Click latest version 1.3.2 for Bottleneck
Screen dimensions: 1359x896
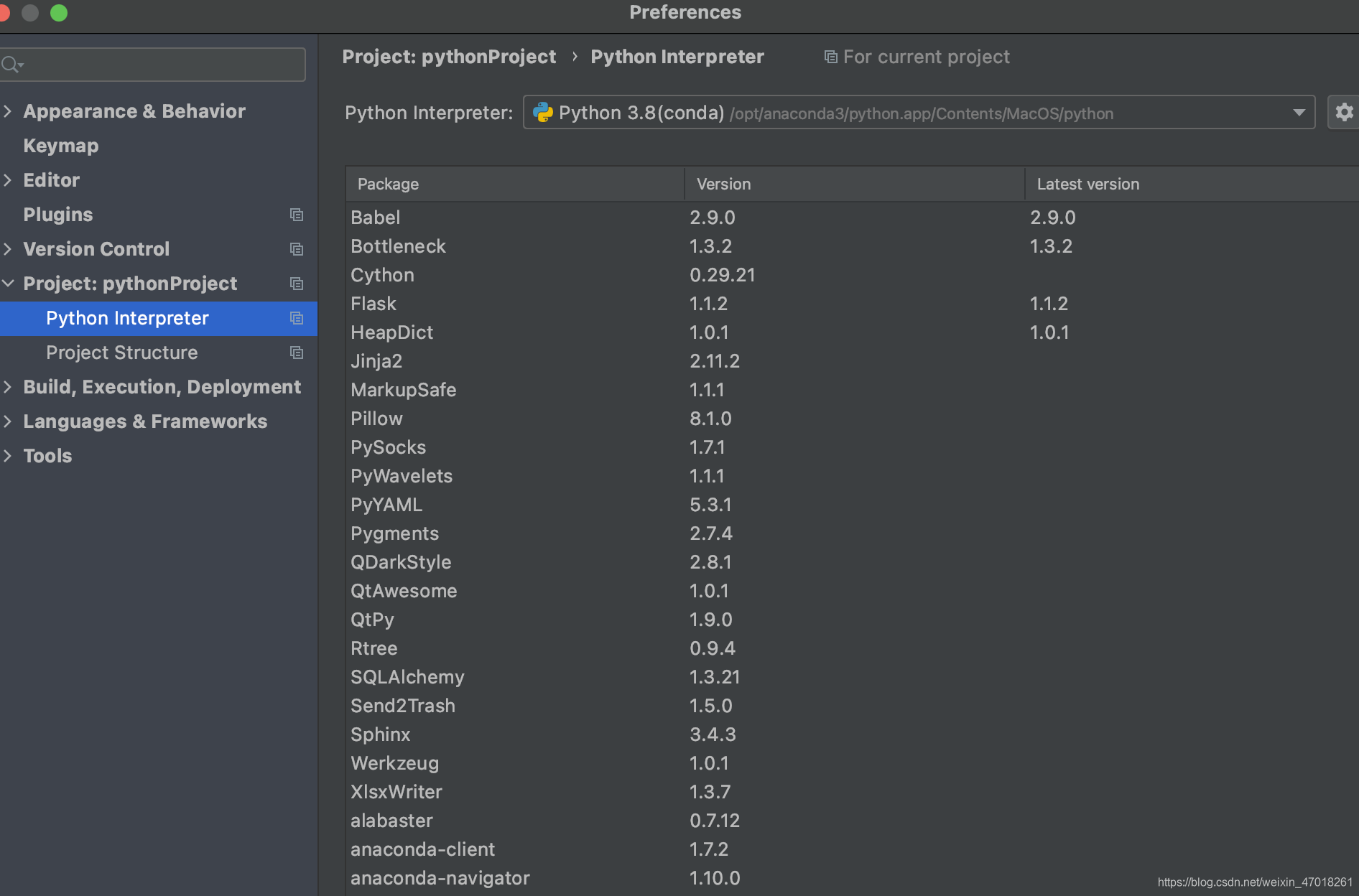point(1052,246)
